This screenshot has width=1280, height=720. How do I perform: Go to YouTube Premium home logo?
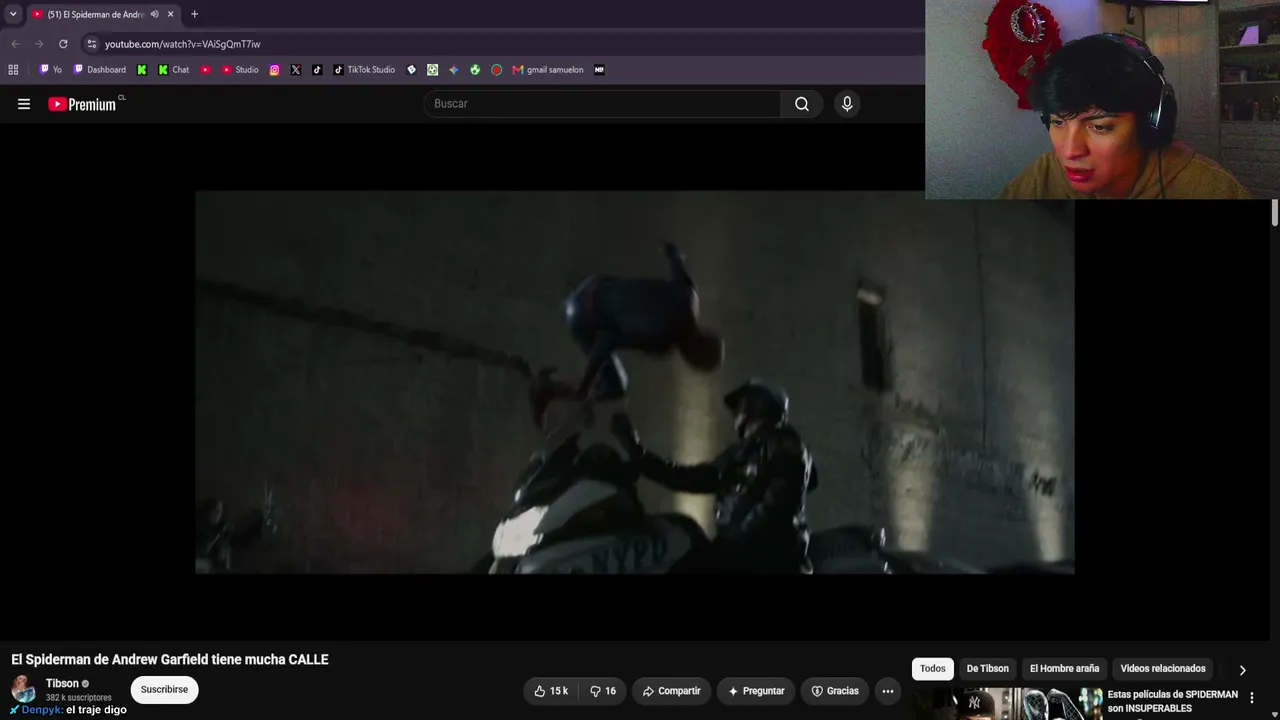82,104
